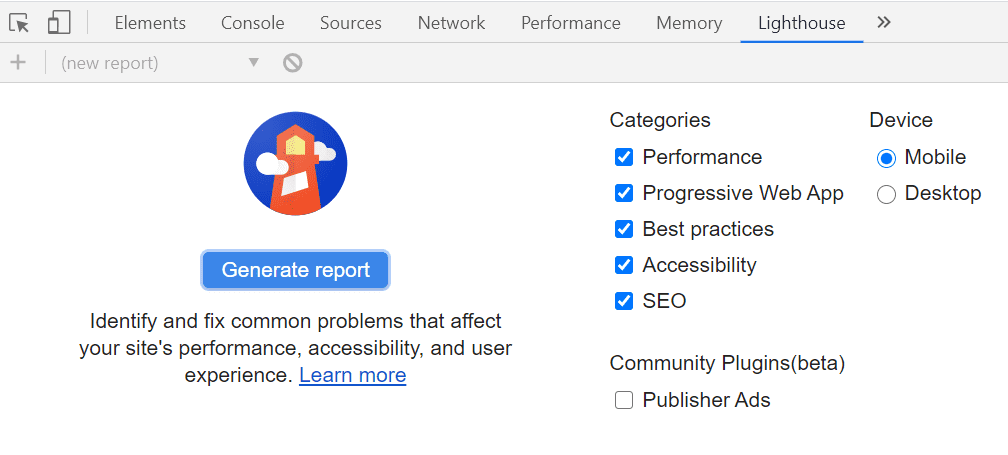Select the Mobile device radio button
The width and height of the screenshot is (1008, 455).
pos(886,158)
